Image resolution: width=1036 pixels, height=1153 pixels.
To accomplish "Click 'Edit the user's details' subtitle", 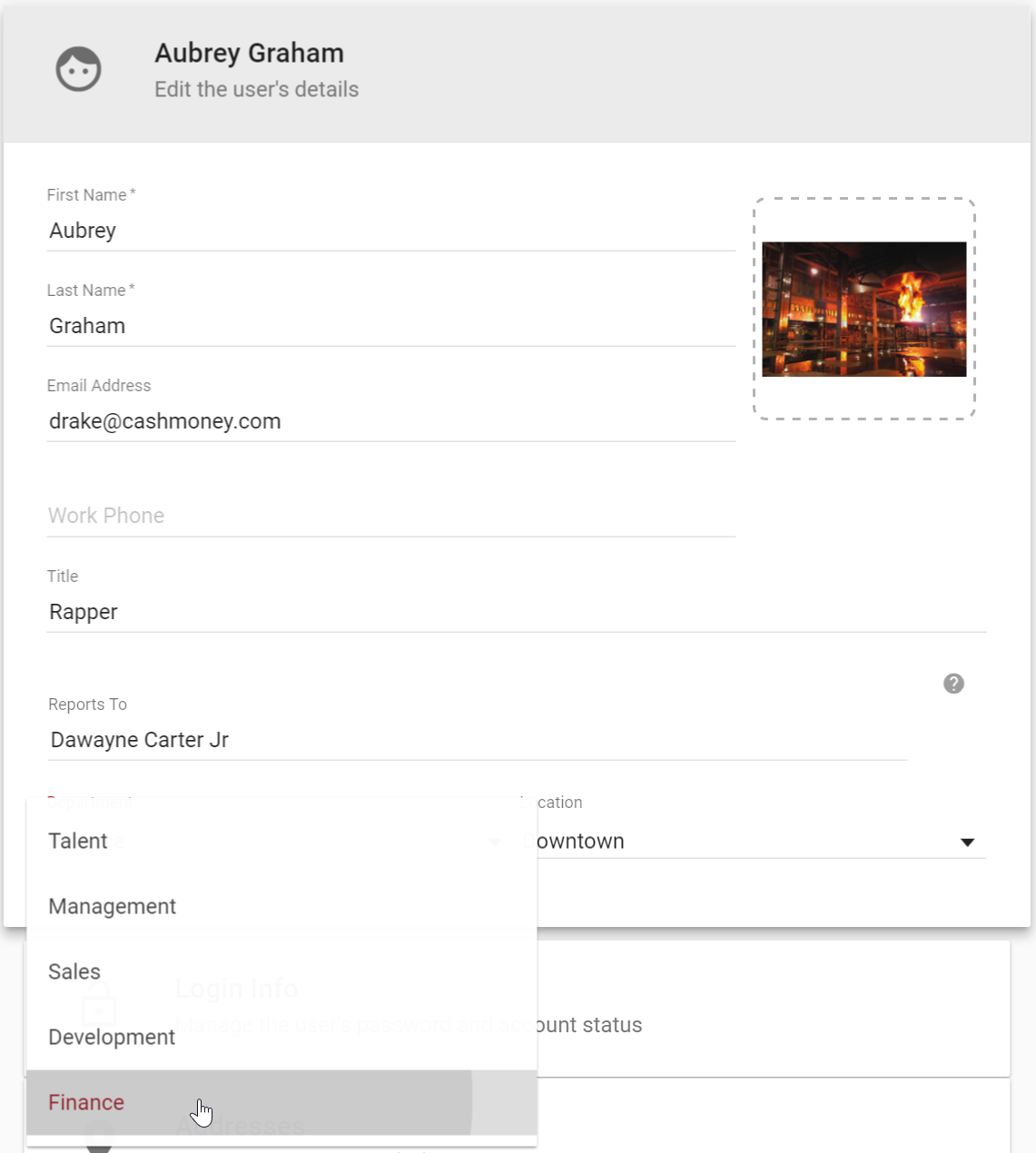I will tap(256, 89).
